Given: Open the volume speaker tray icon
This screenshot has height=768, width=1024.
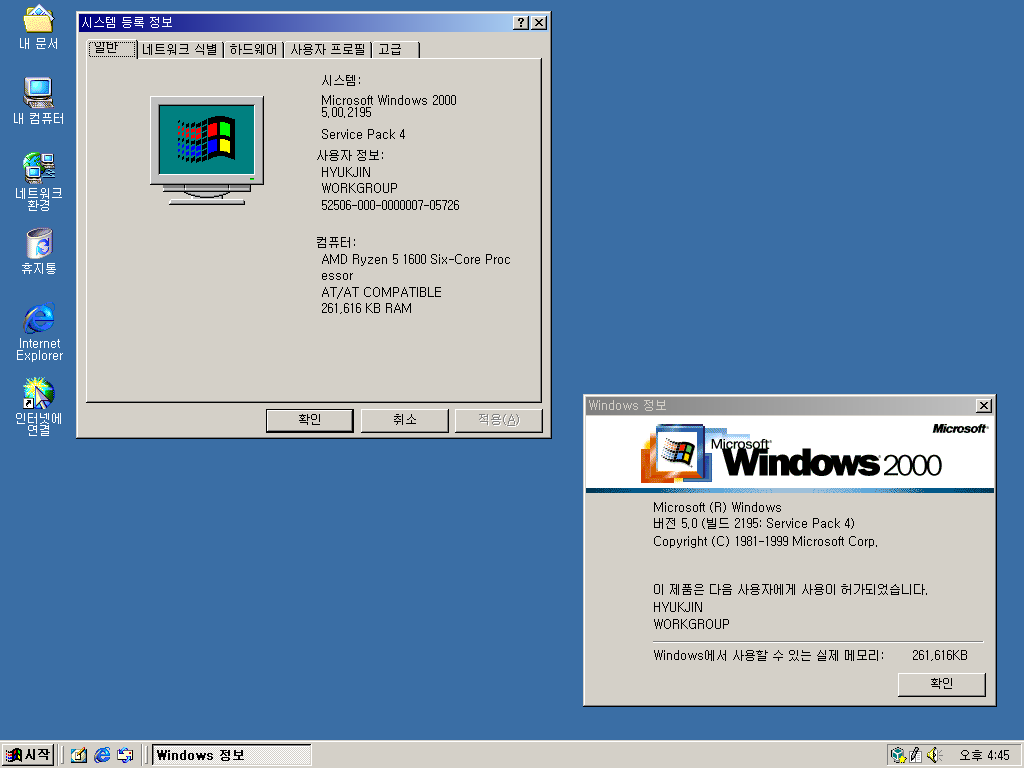Looking at the screenshot, I should pos(934,755).
